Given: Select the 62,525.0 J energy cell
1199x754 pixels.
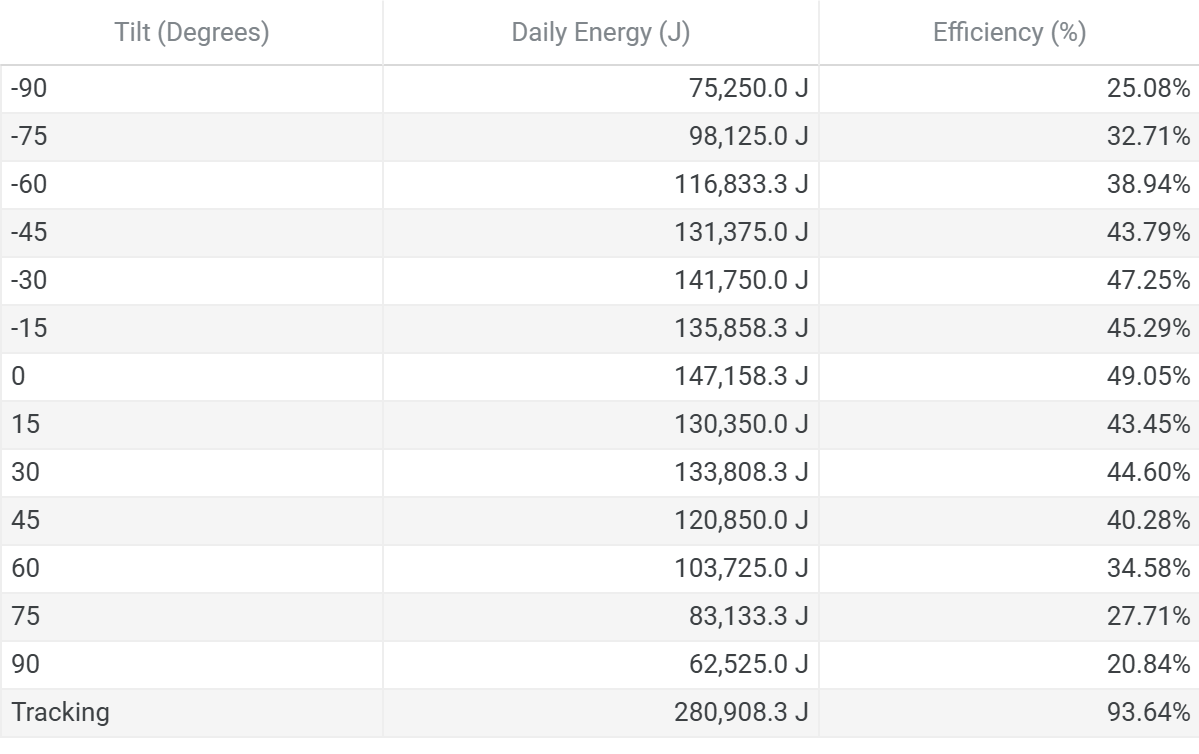Looking at the screenshot, I should (x=600, y=665).
